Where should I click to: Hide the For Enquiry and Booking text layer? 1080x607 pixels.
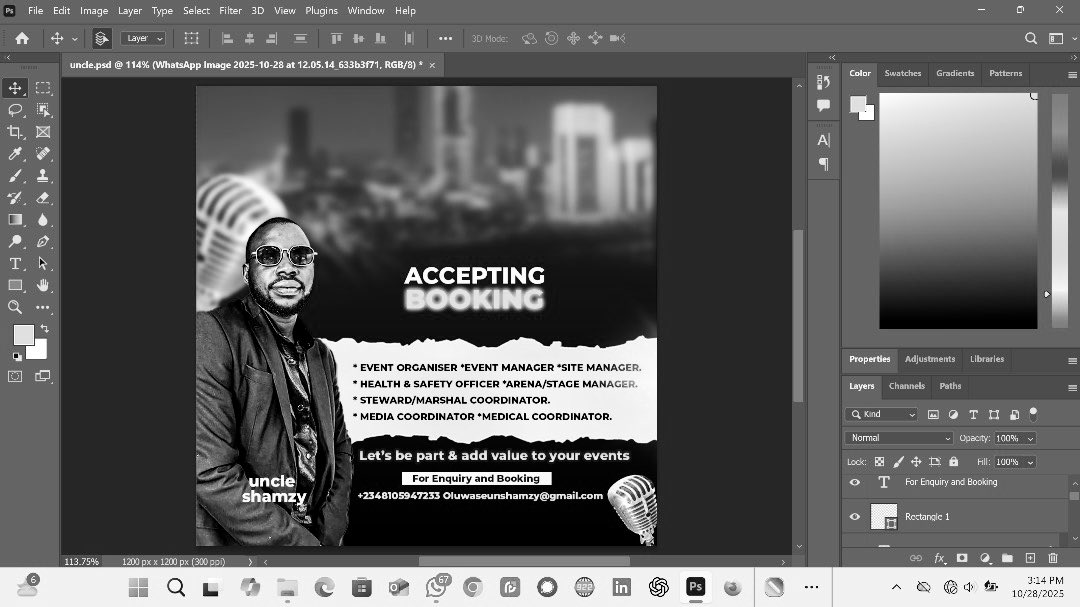(x=854, y=482)
